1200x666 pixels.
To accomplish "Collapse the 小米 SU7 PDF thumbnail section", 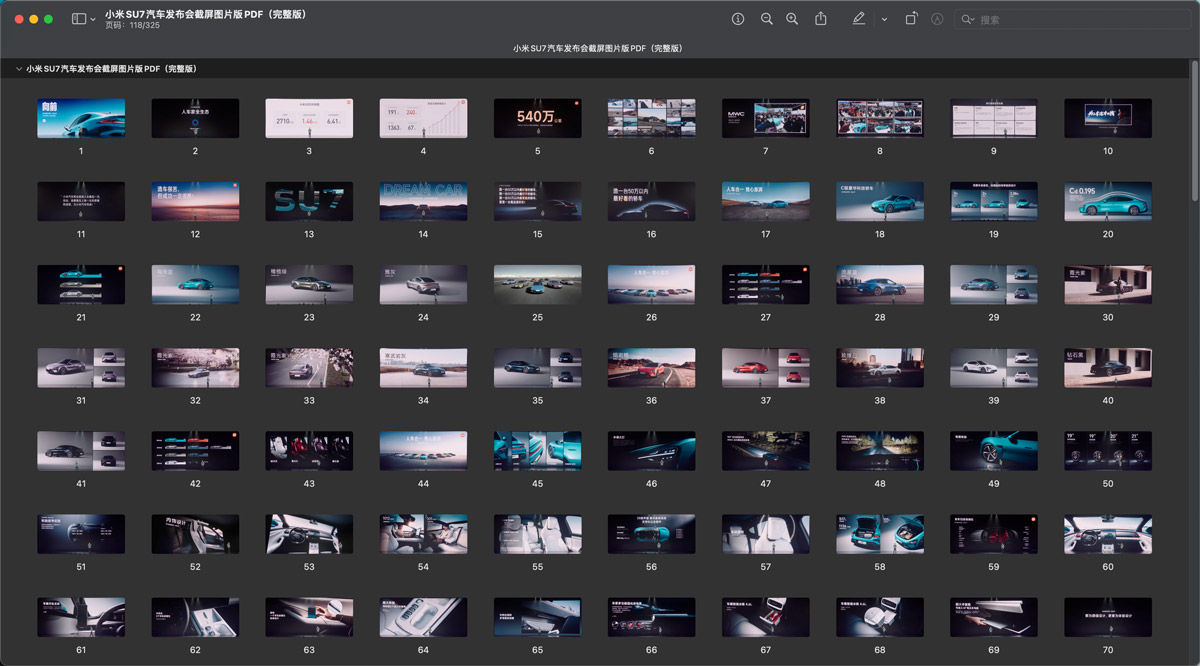I will pos(18,69).
